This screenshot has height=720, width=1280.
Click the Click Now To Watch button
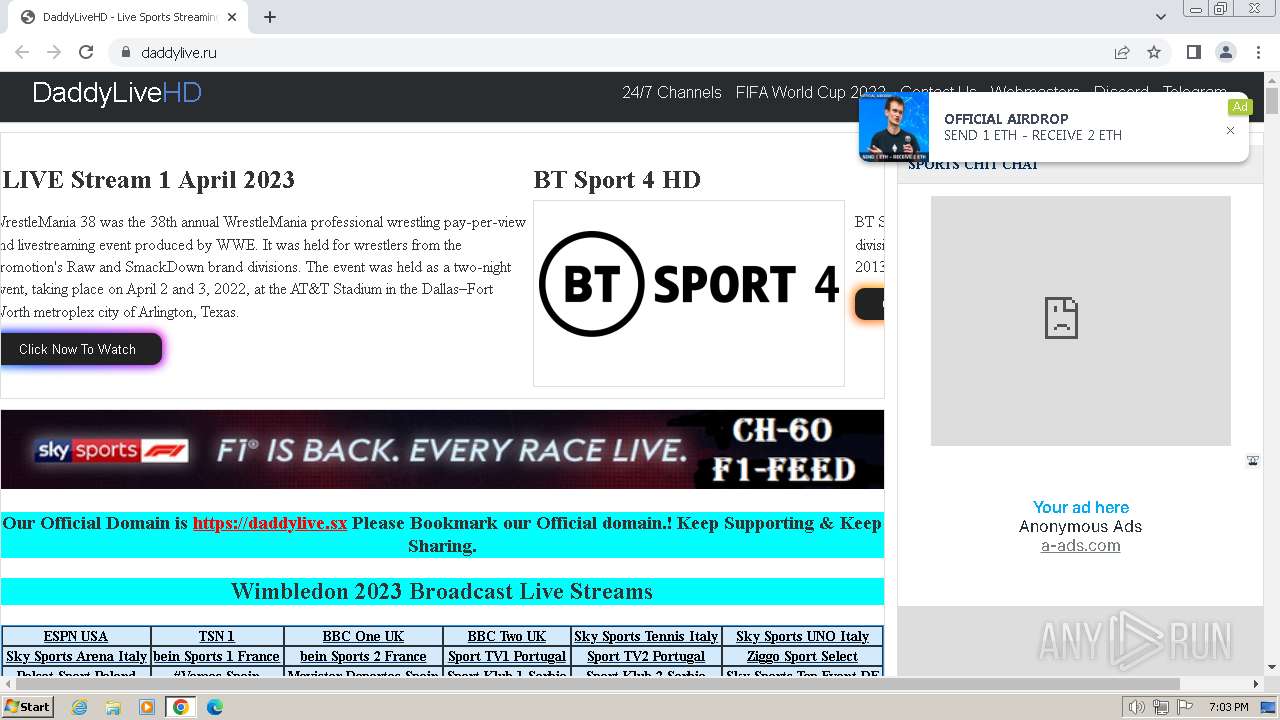click(80, 349)
